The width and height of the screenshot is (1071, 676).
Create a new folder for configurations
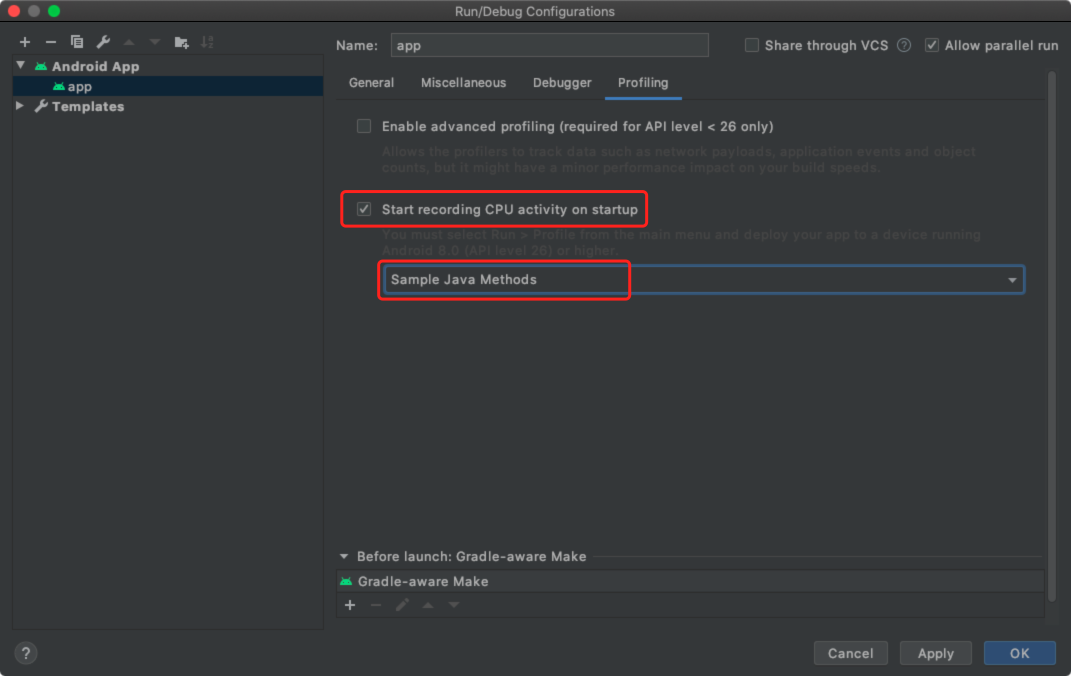181,42
